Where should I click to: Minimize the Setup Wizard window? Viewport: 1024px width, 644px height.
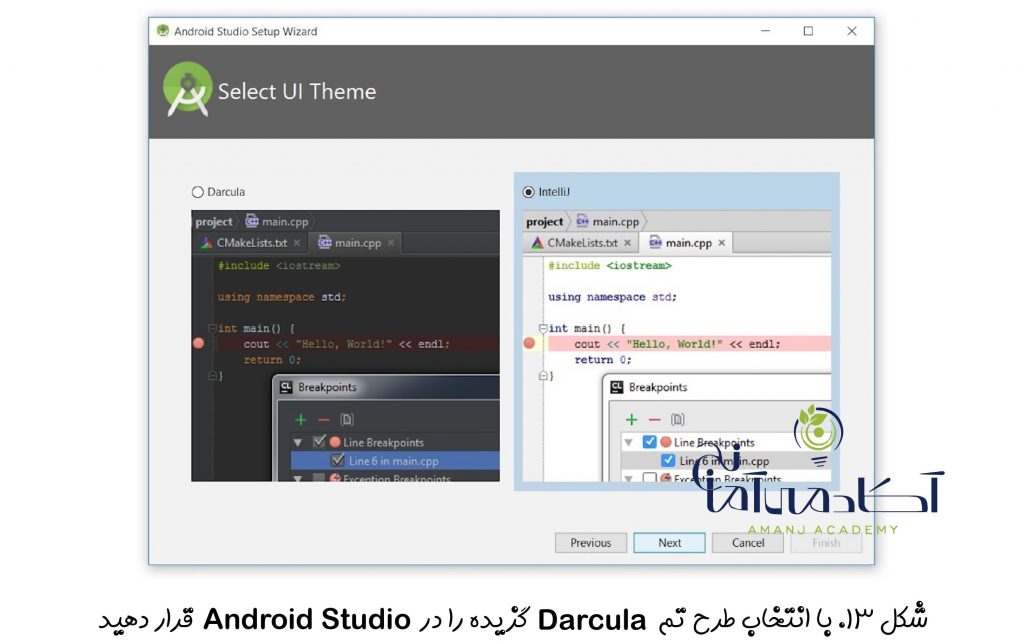[765, 31]
